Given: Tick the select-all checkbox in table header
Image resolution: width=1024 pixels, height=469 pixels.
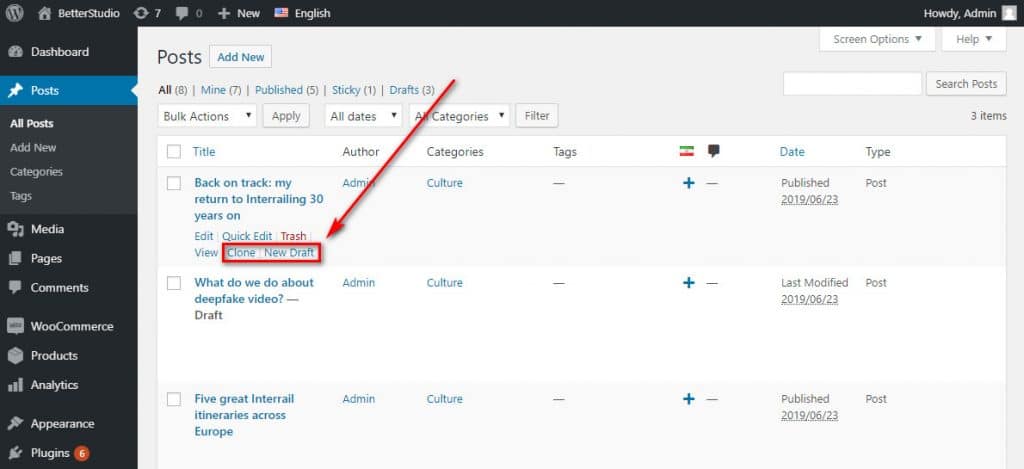Looking at the screenshot, I should tap(174, 152).
